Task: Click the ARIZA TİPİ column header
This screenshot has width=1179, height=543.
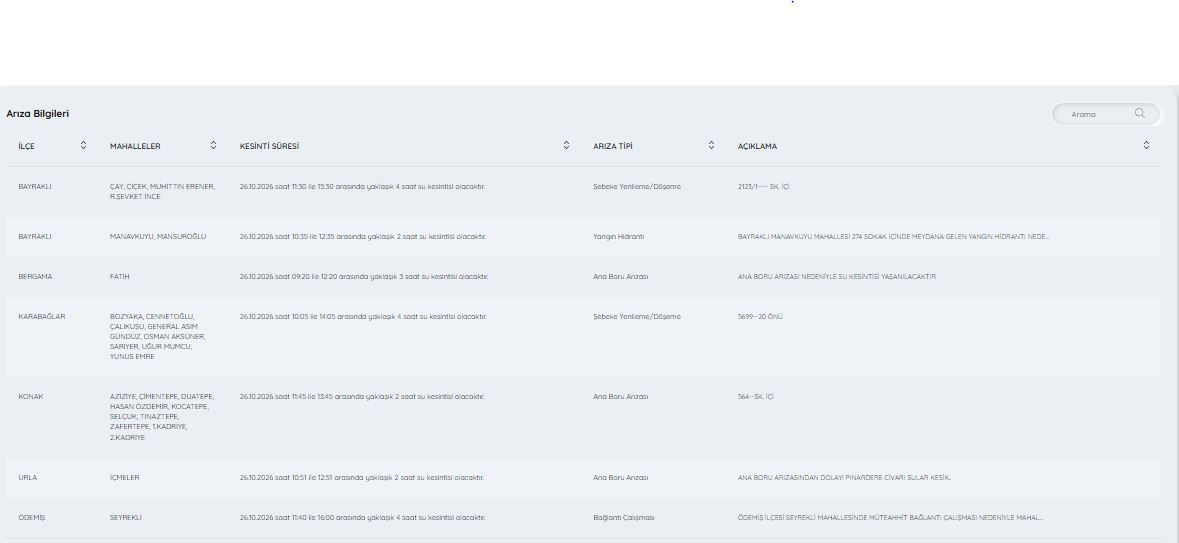Action: click(x=613, y=147)
